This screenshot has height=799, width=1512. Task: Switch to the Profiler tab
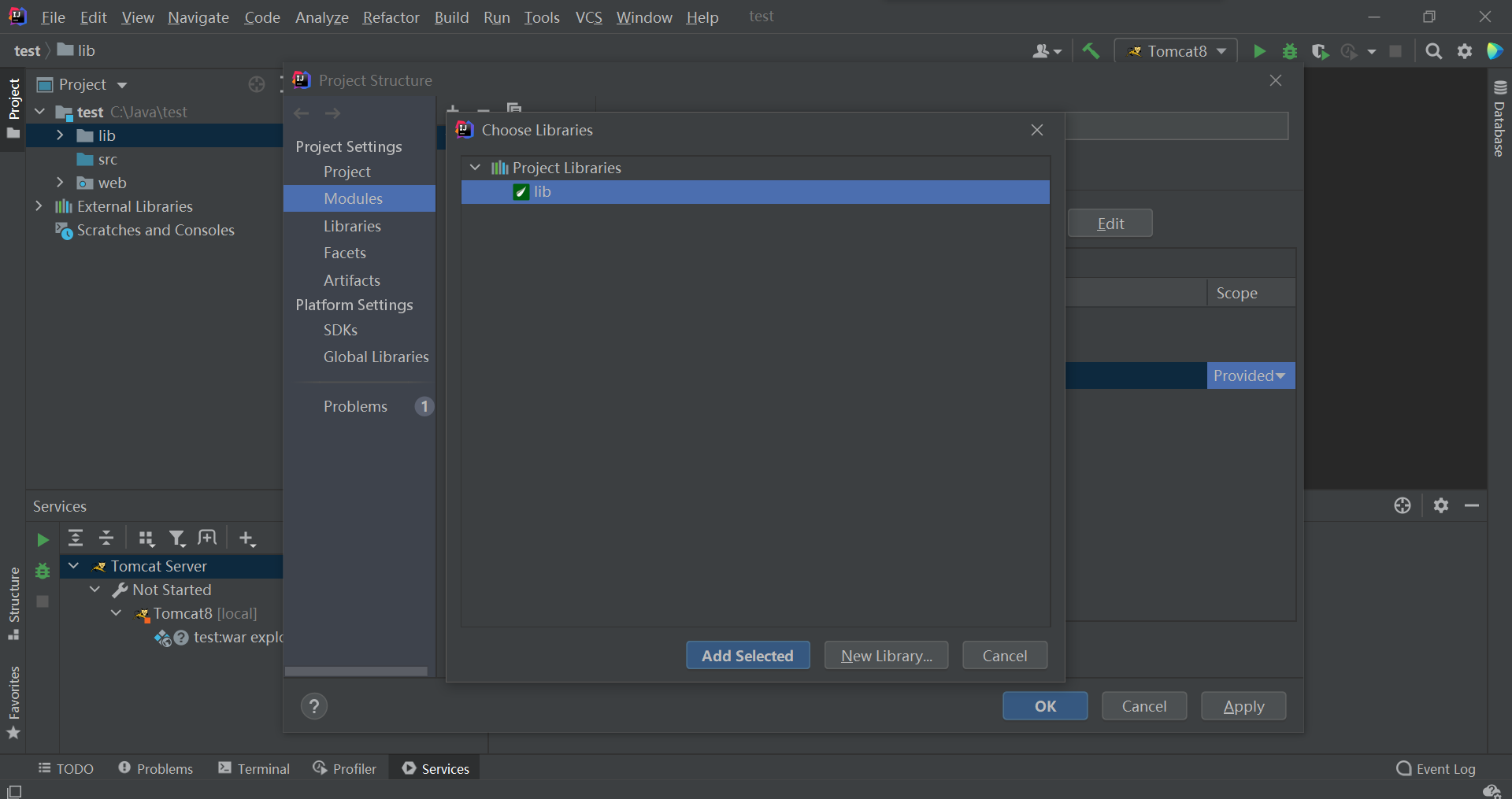click(344, 768)
